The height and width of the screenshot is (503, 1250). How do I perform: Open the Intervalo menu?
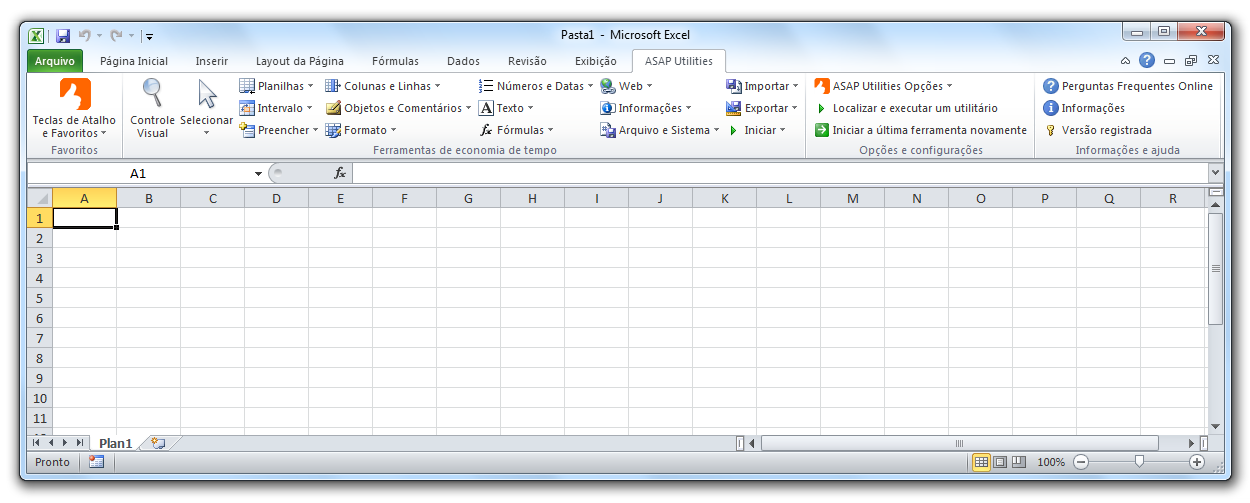pos(276,108)
